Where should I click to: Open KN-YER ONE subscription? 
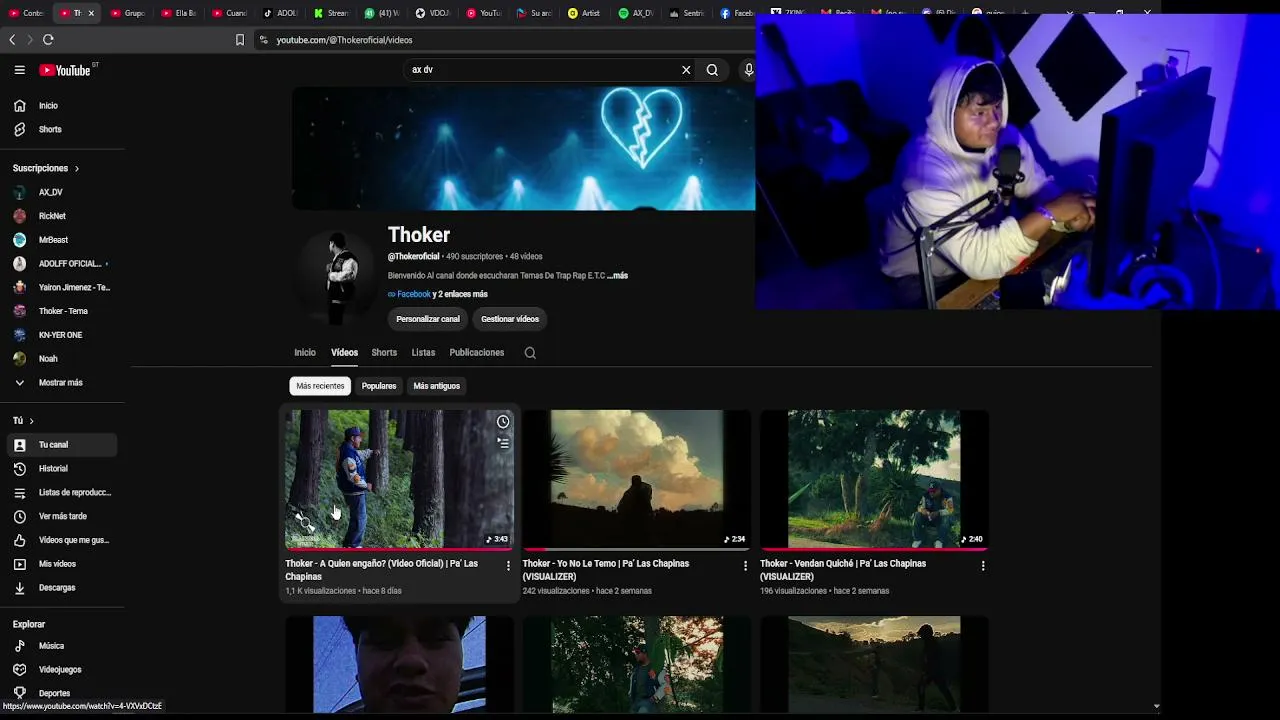tap(60, 335)
